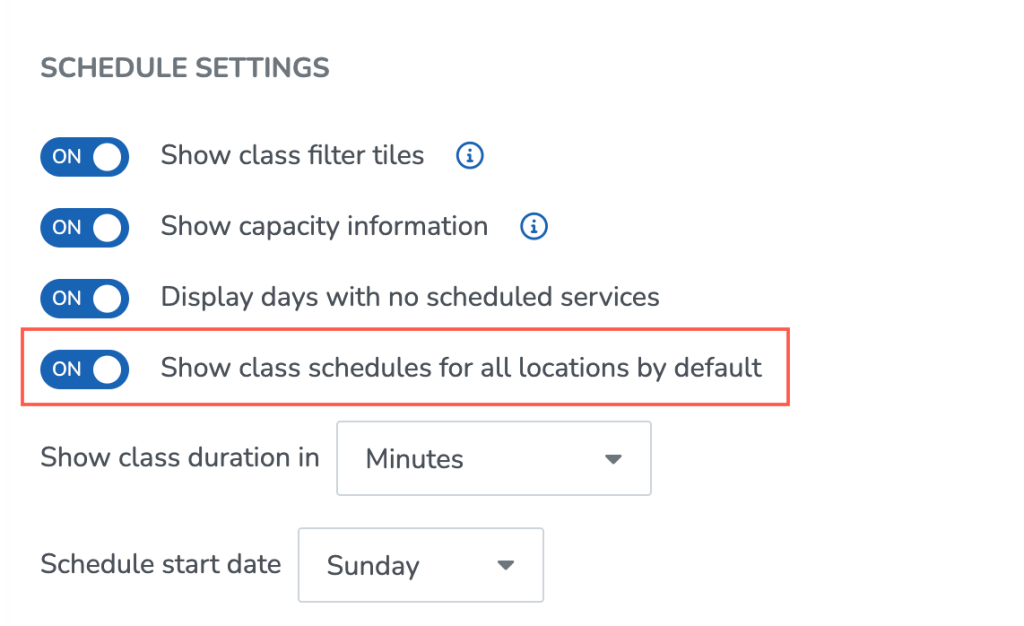Click the SCHEDULE SETTINGS heading
1024x626 pixels.
pyautogui.click(x=185, y=68)
